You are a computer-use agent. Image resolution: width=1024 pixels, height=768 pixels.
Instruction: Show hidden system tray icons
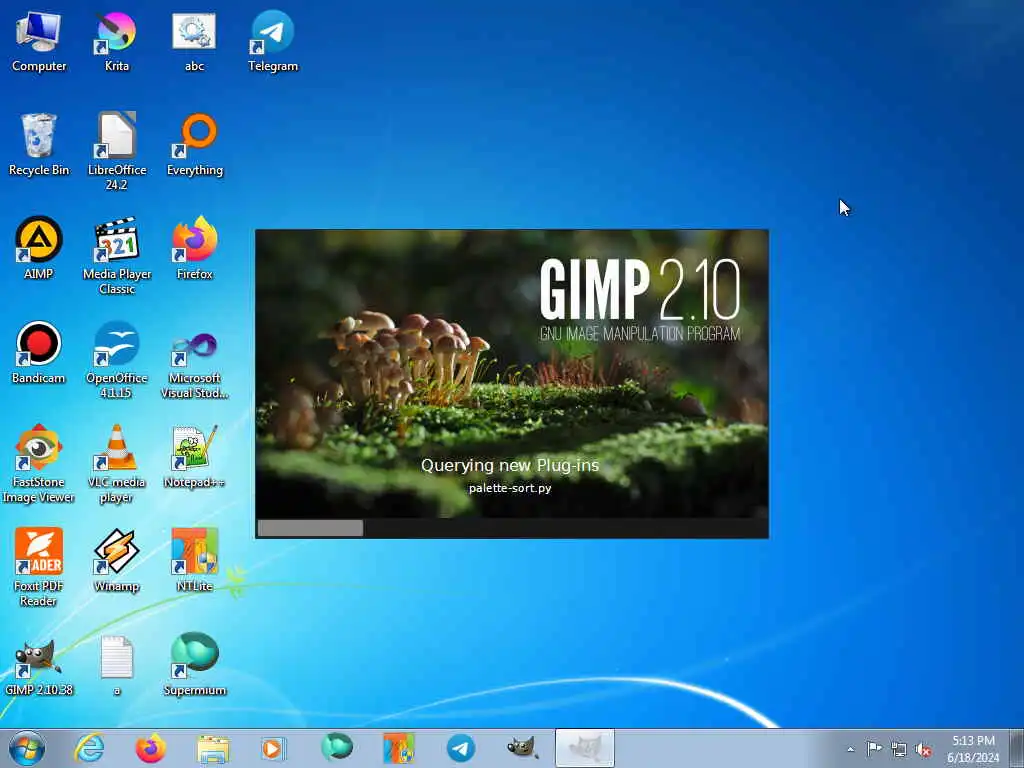pos(850,750)
